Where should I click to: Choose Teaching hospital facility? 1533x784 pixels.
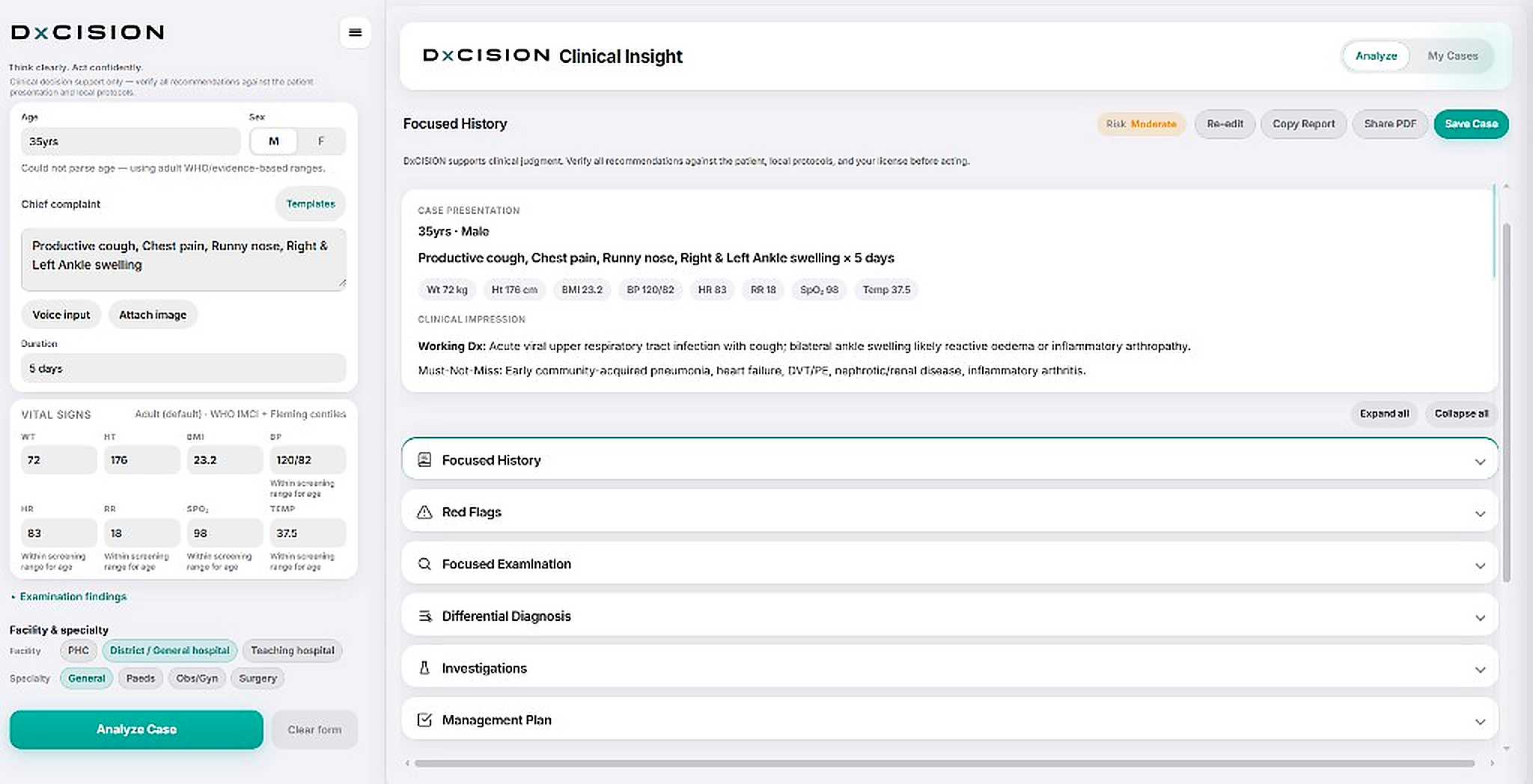(x=293, y=650)
